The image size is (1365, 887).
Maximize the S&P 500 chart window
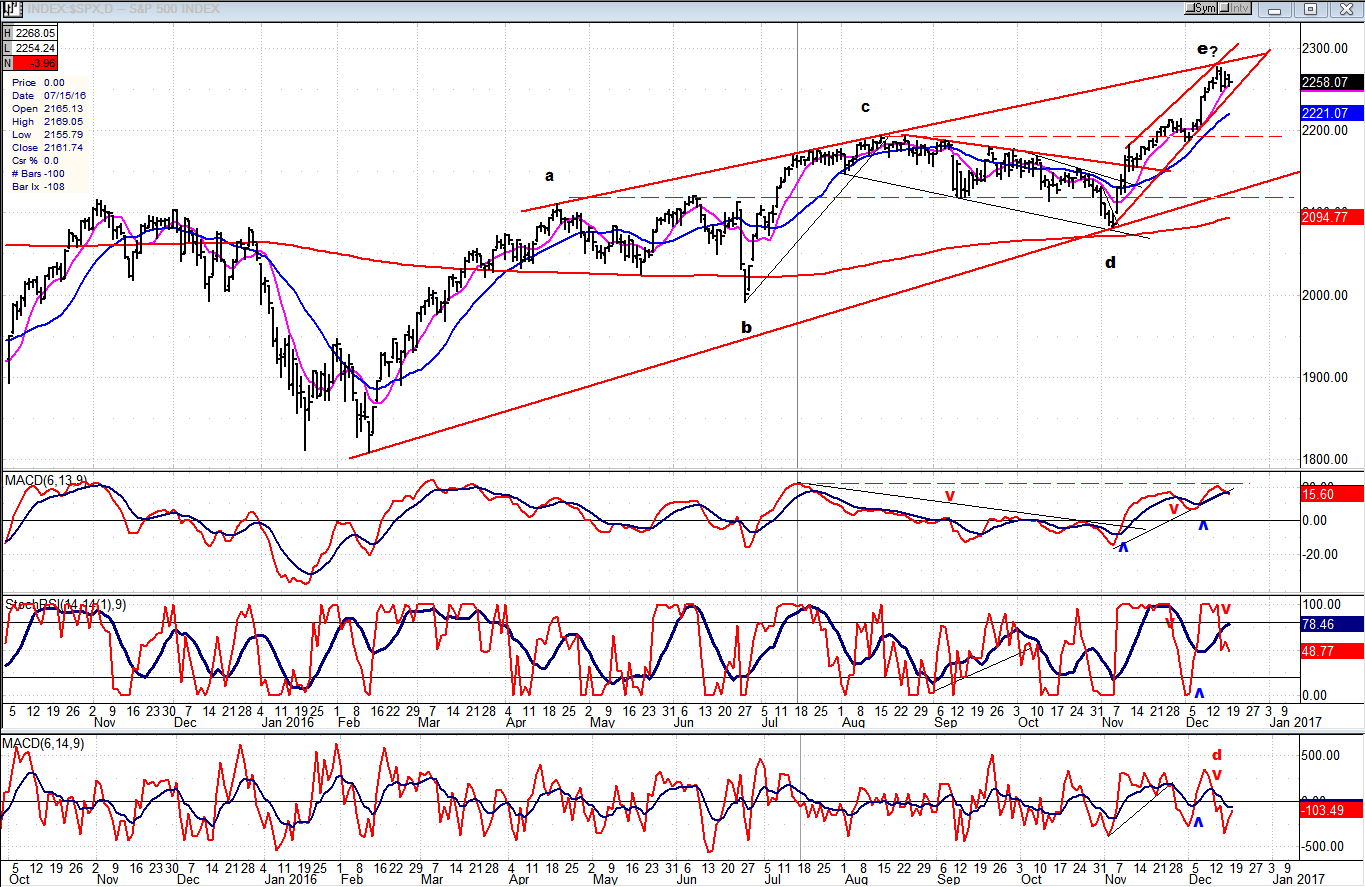coord(1311,9)
